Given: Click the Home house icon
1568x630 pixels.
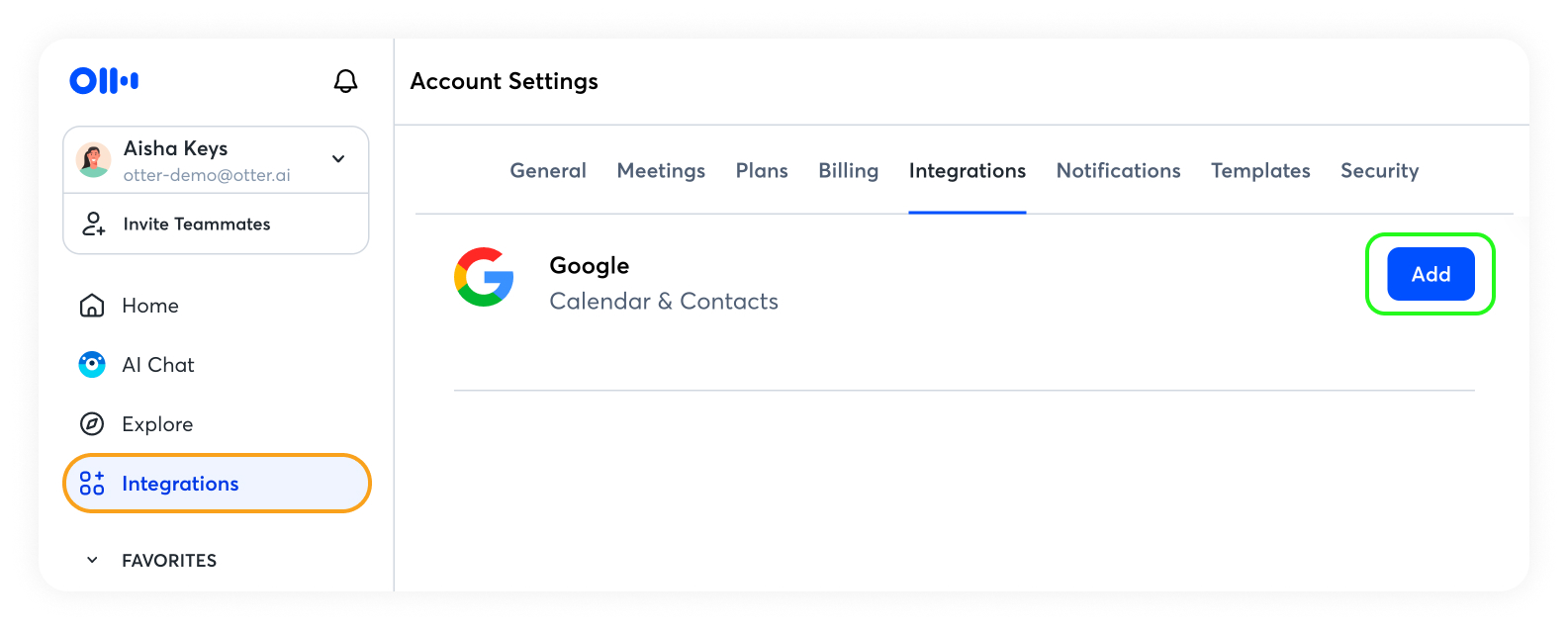Looking at the screenshot, I should click(92, 306).
